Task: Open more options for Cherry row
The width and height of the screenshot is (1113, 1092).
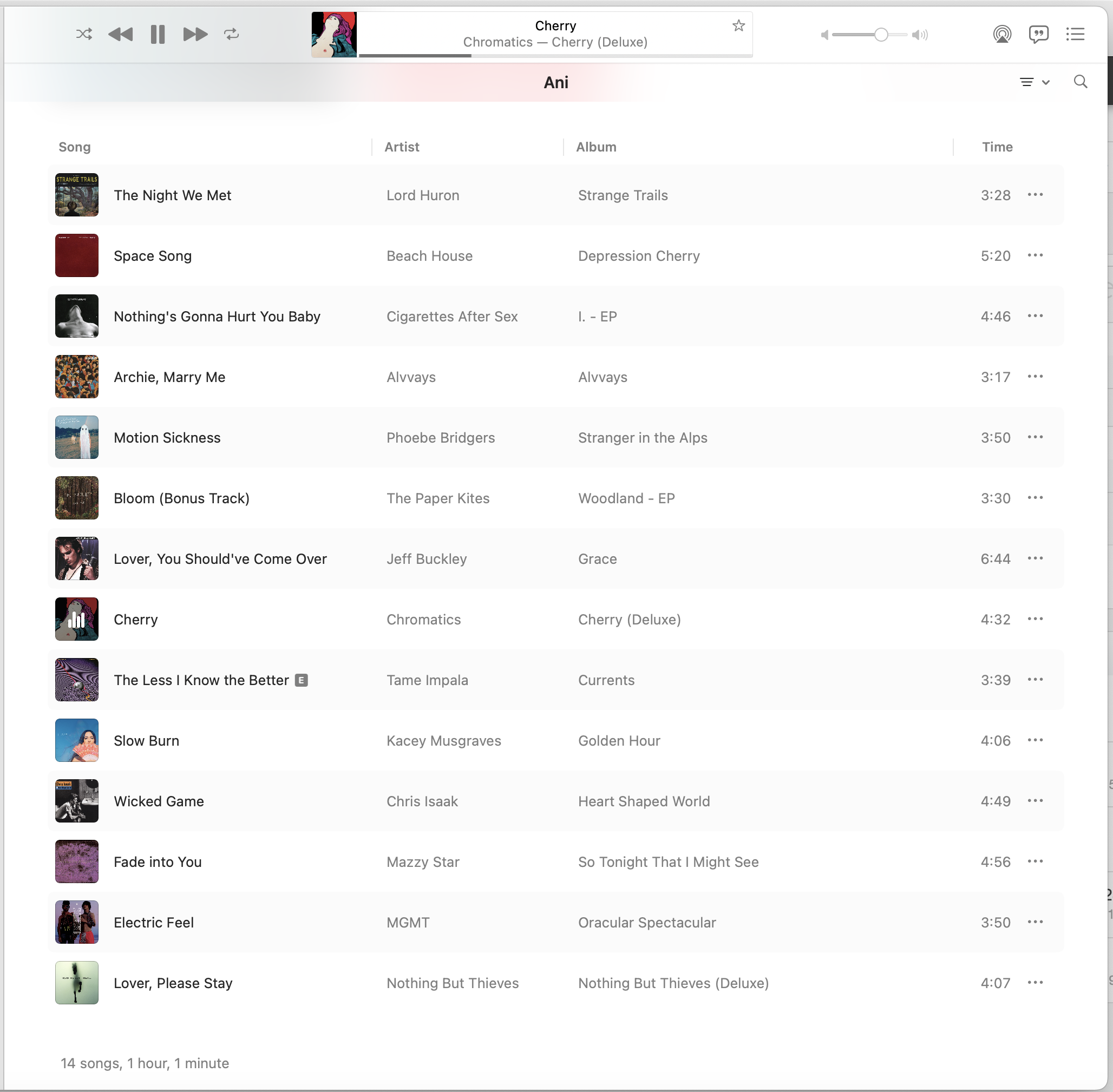Action: [x=1035, y=619]
